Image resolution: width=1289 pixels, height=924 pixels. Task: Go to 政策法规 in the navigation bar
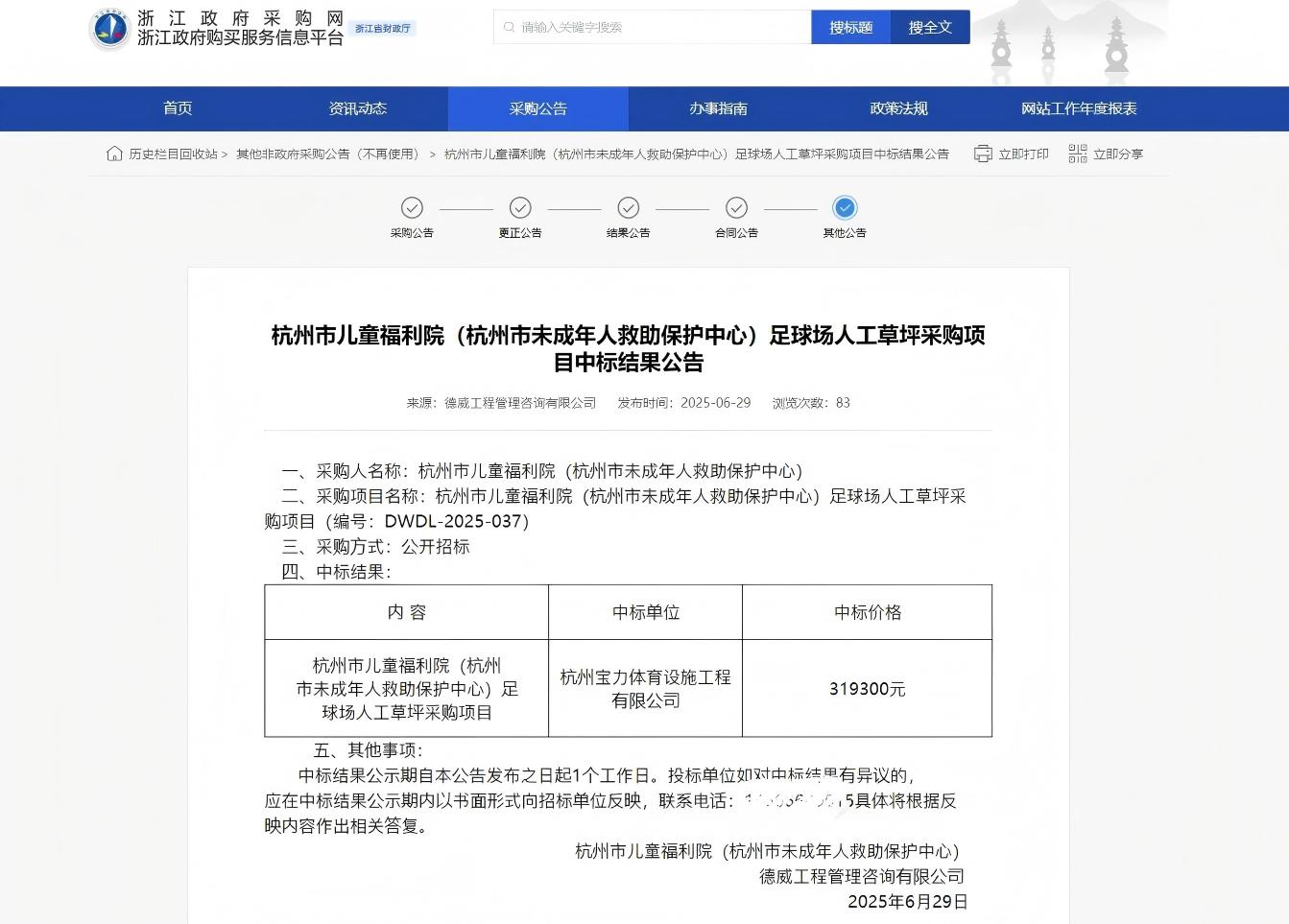(x=898, y=108)
